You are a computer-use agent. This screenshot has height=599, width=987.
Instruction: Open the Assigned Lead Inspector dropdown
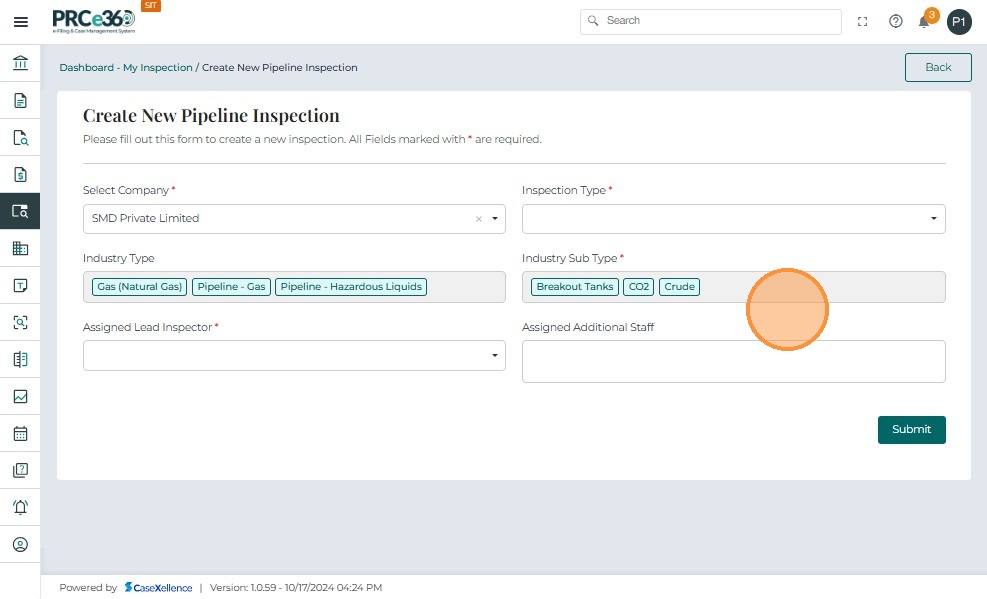click(294, 355)
